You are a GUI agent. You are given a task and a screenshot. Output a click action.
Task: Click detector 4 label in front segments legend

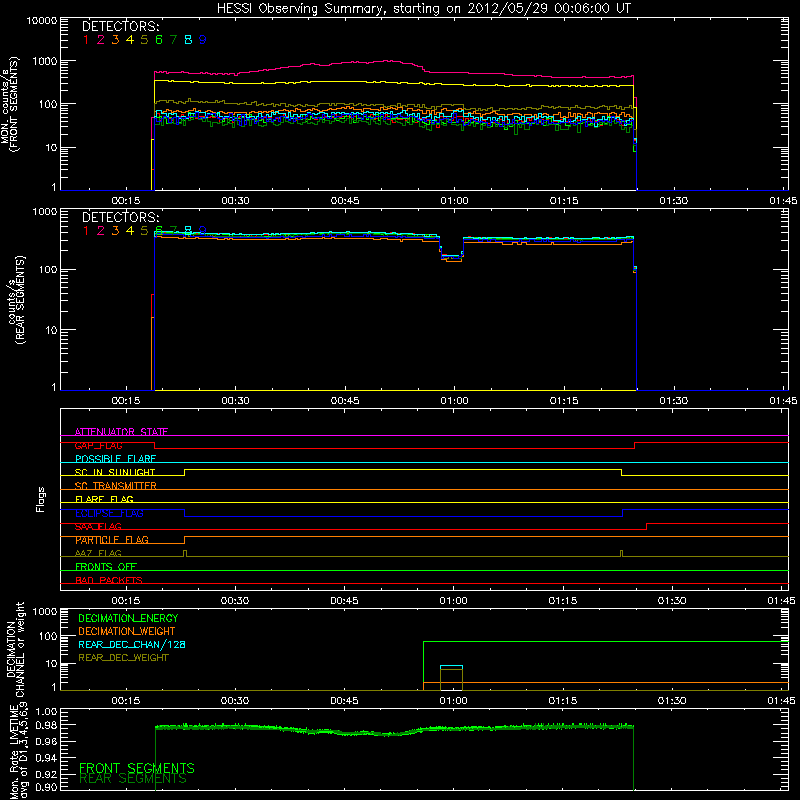(130, 40)
